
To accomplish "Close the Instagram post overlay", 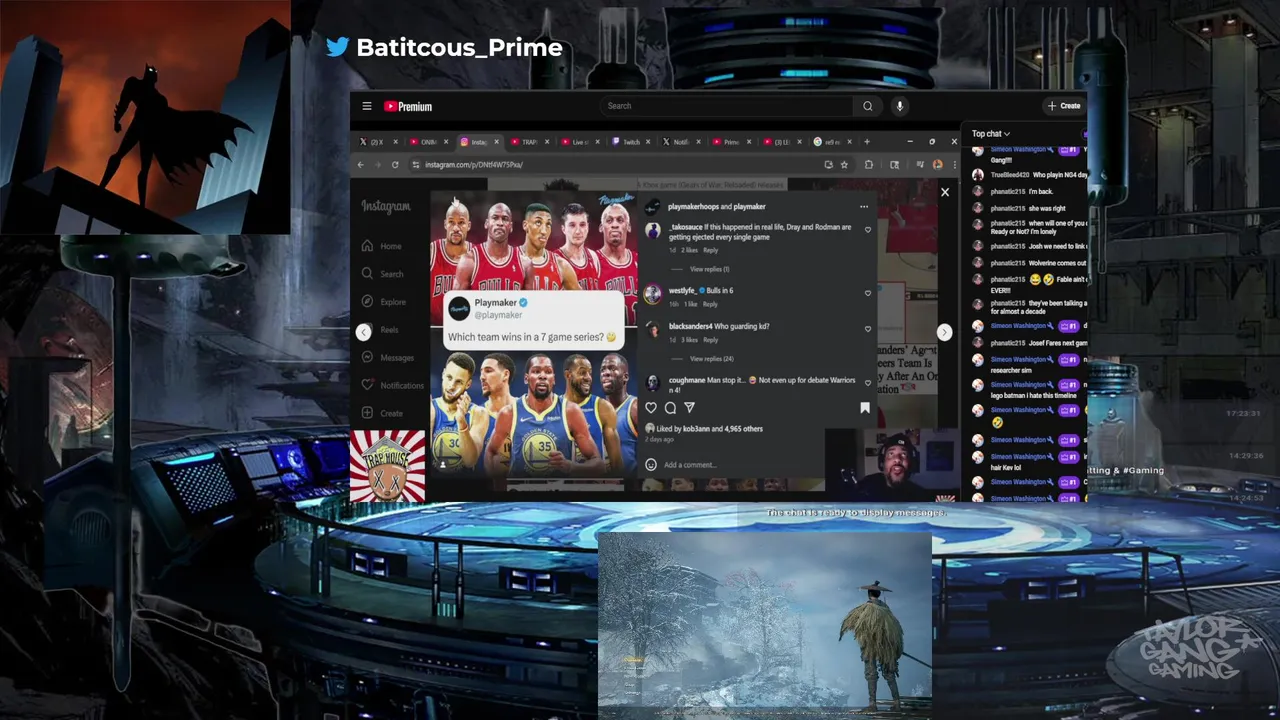I will point(945,192).
